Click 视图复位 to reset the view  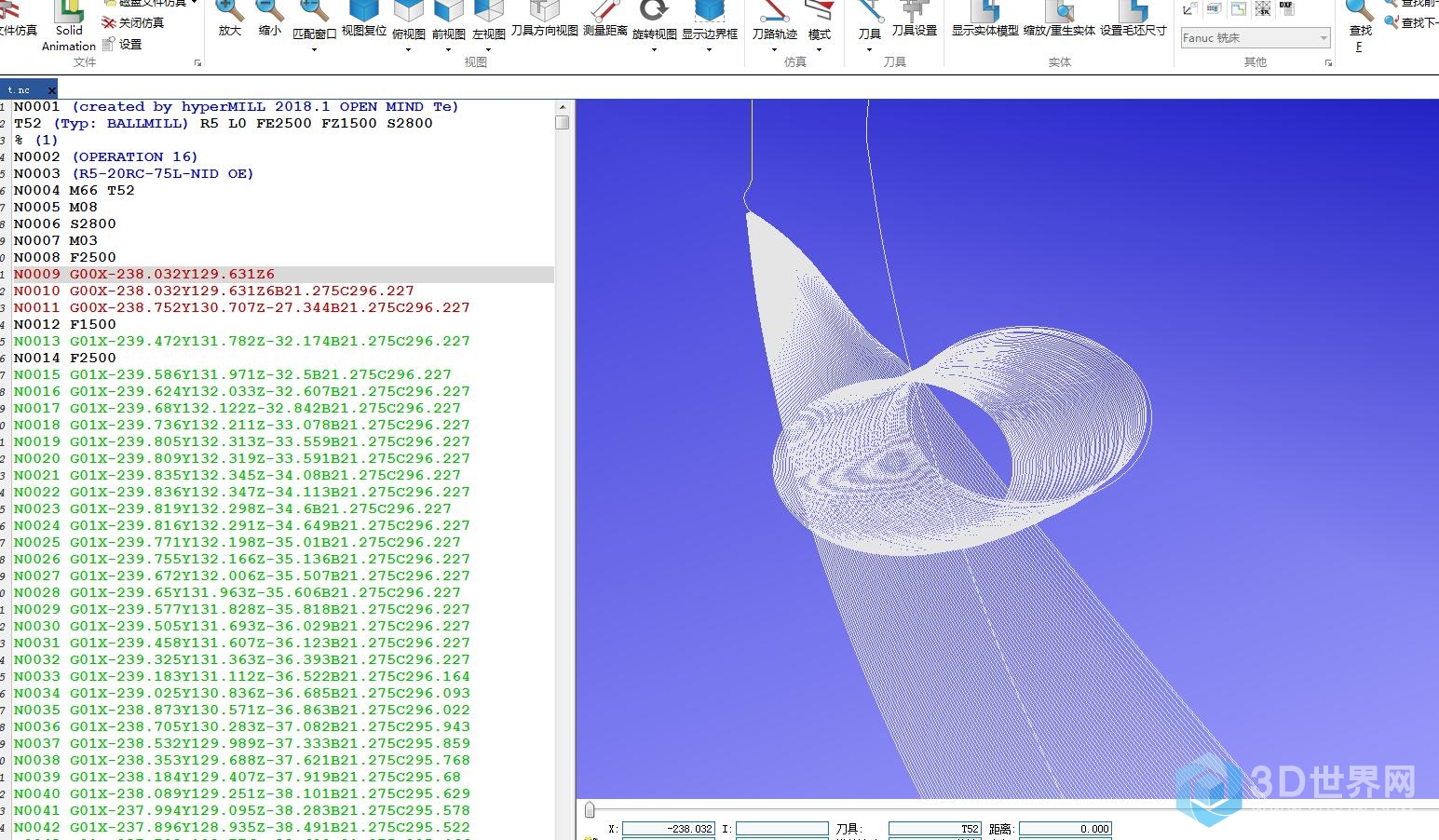pos(364,19)
